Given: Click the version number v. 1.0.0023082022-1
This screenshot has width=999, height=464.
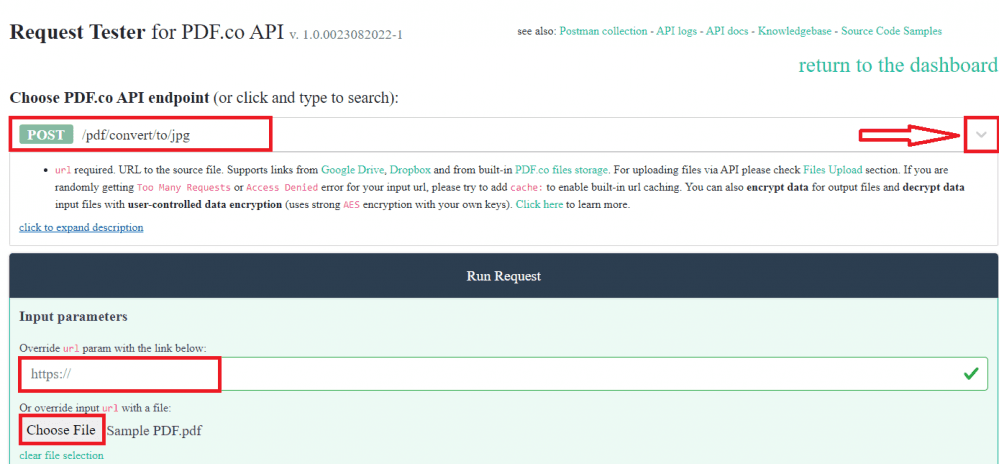Looking at the screenshot, I should (345, 34).
